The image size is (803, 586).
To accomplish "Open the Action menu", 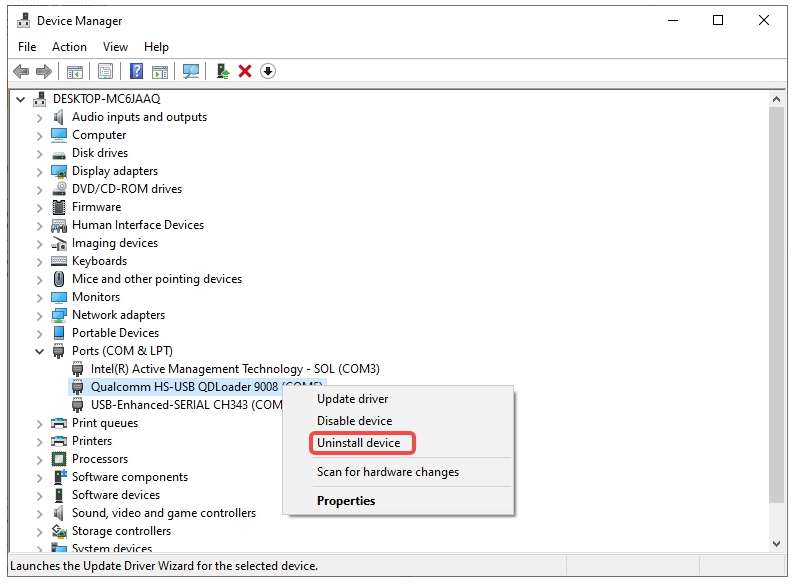I will point(69,47).
